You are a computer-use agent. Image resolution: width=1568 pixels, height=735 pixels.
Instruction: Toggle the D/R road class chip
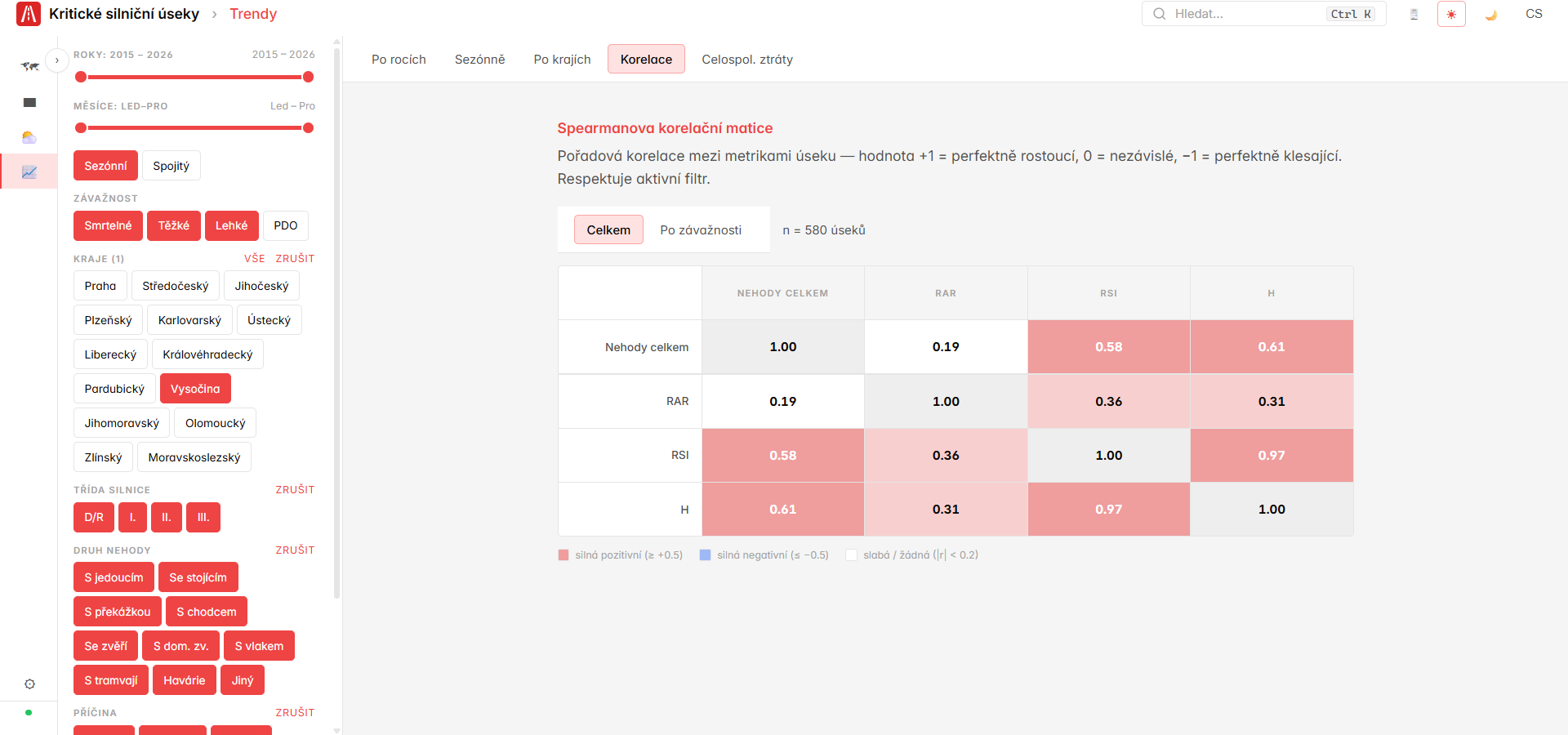[x=94, y=517]
